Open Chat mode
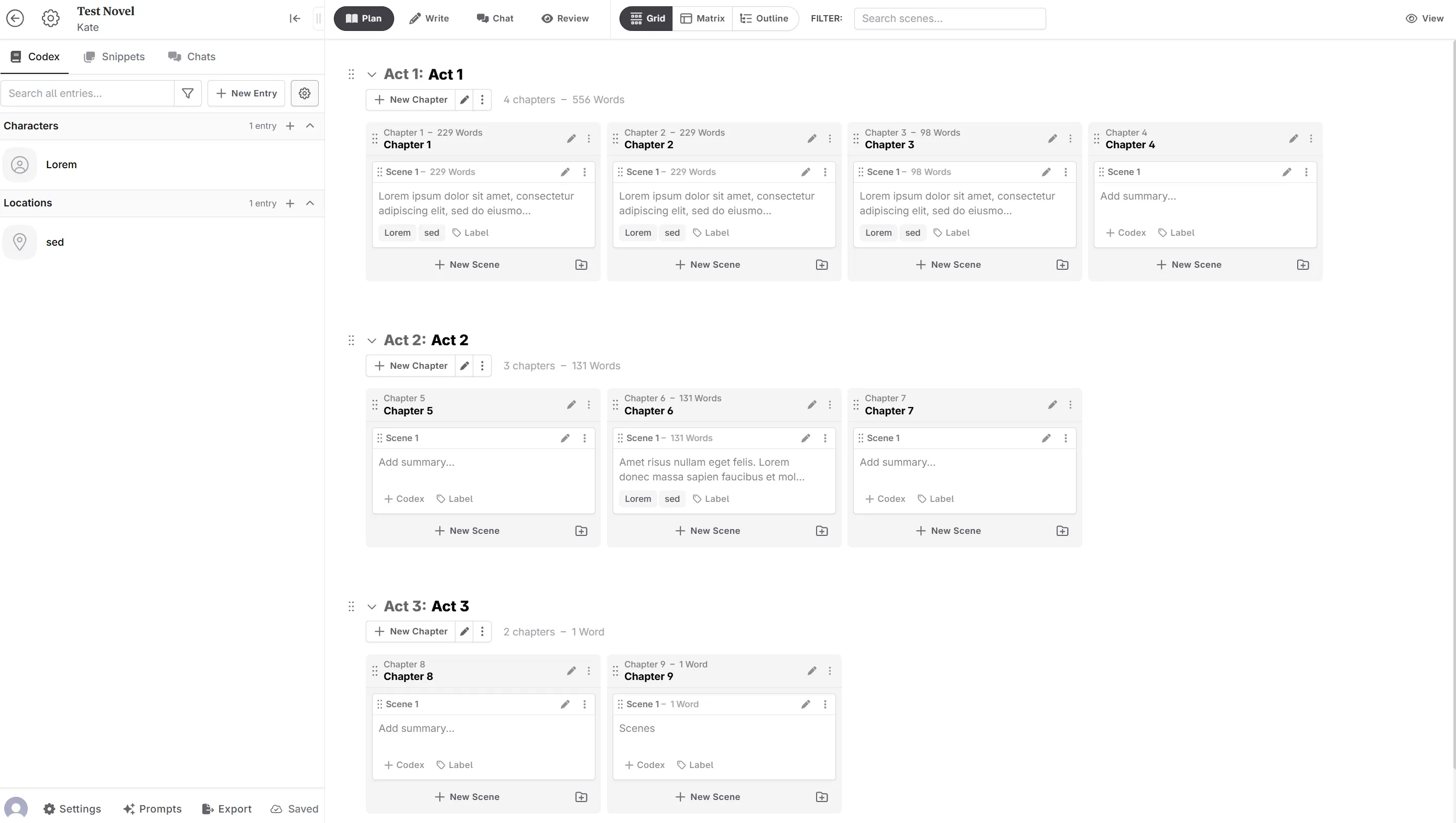This screenshot has width=1456, height=823. click(495, 18)
